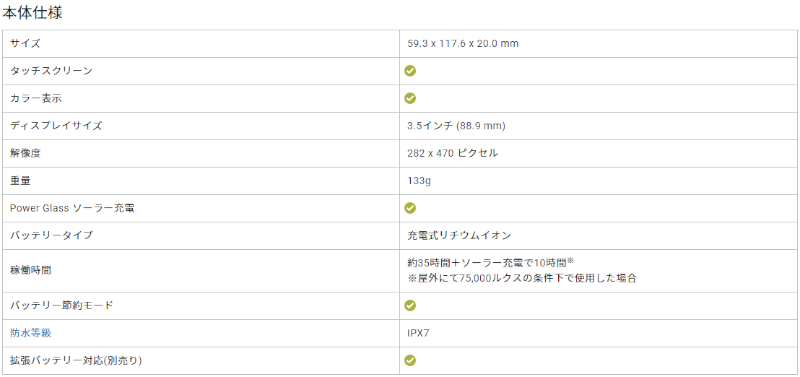Click the 59.3 x 117.6 x 20.0 mm value
This screenshot has width=800, height=377.
tap(463, 43)
